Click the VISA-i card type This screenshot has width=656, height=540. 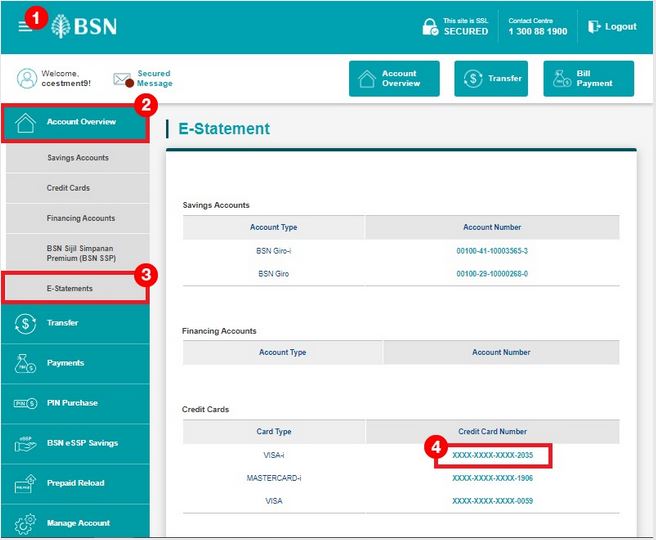pyautogui.click(x=274, y=455)
